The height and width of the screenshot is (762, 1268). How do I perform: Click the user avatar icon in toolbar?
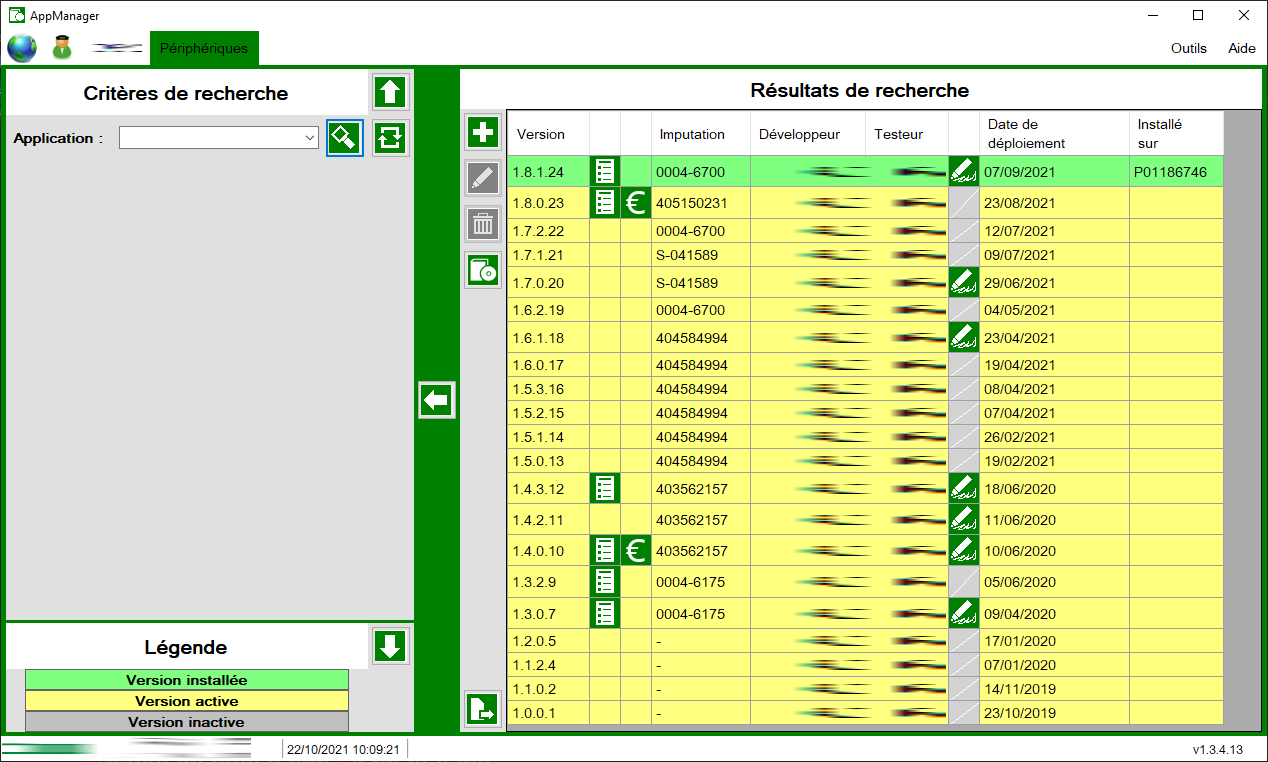click(62, 48)
